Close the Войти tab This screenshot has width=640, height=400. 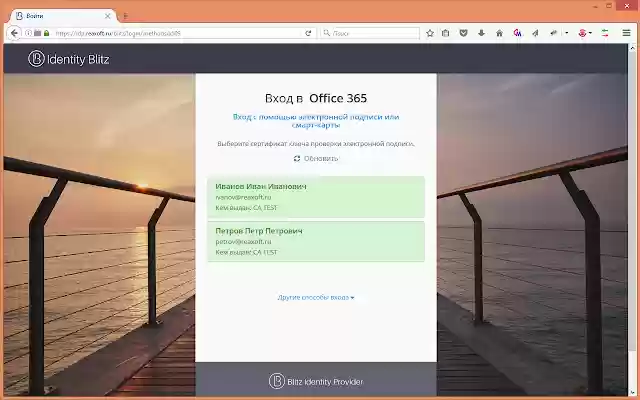point(108,16)
